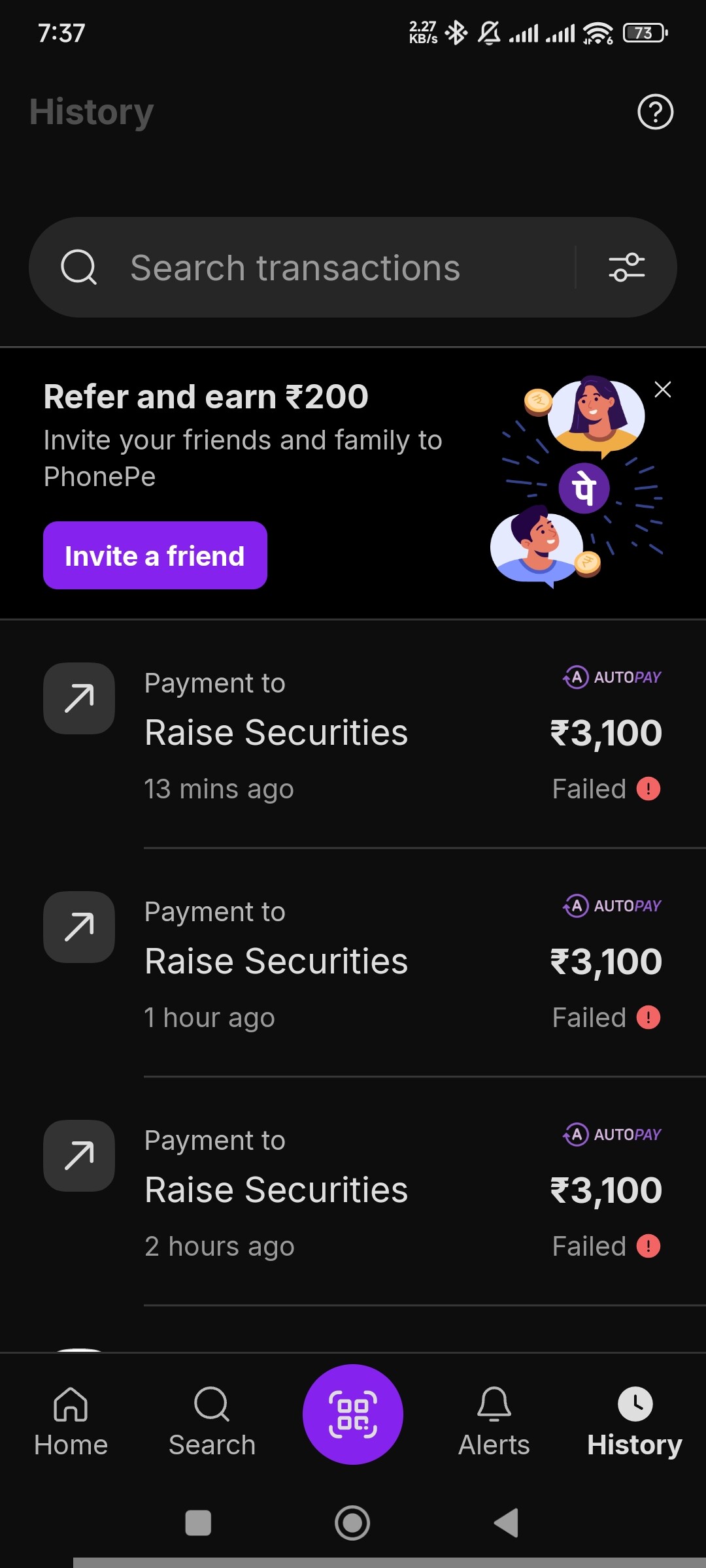Dismiss the Refer and earn banner
The image size is (706, 1568).
point(663,390)
